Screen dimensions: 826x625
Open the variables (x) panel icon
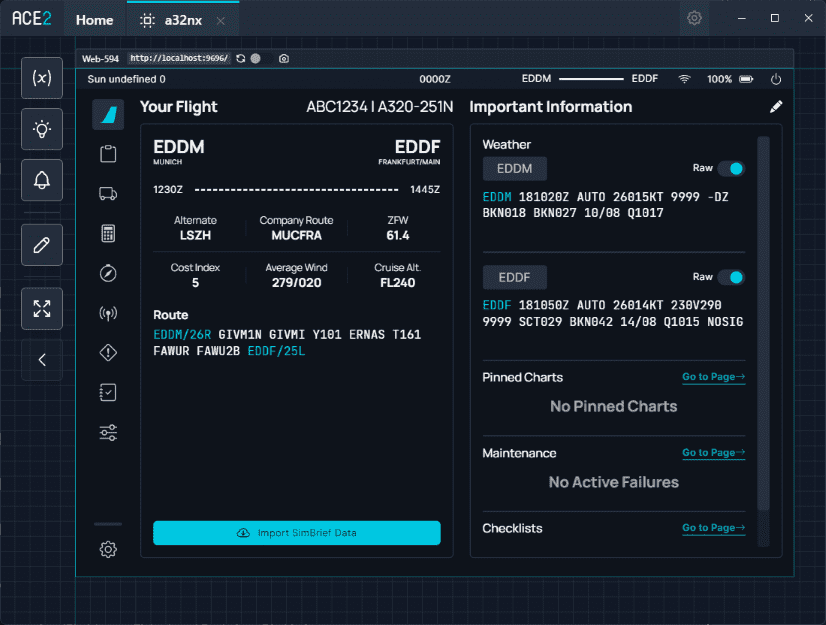click(42, 78)
